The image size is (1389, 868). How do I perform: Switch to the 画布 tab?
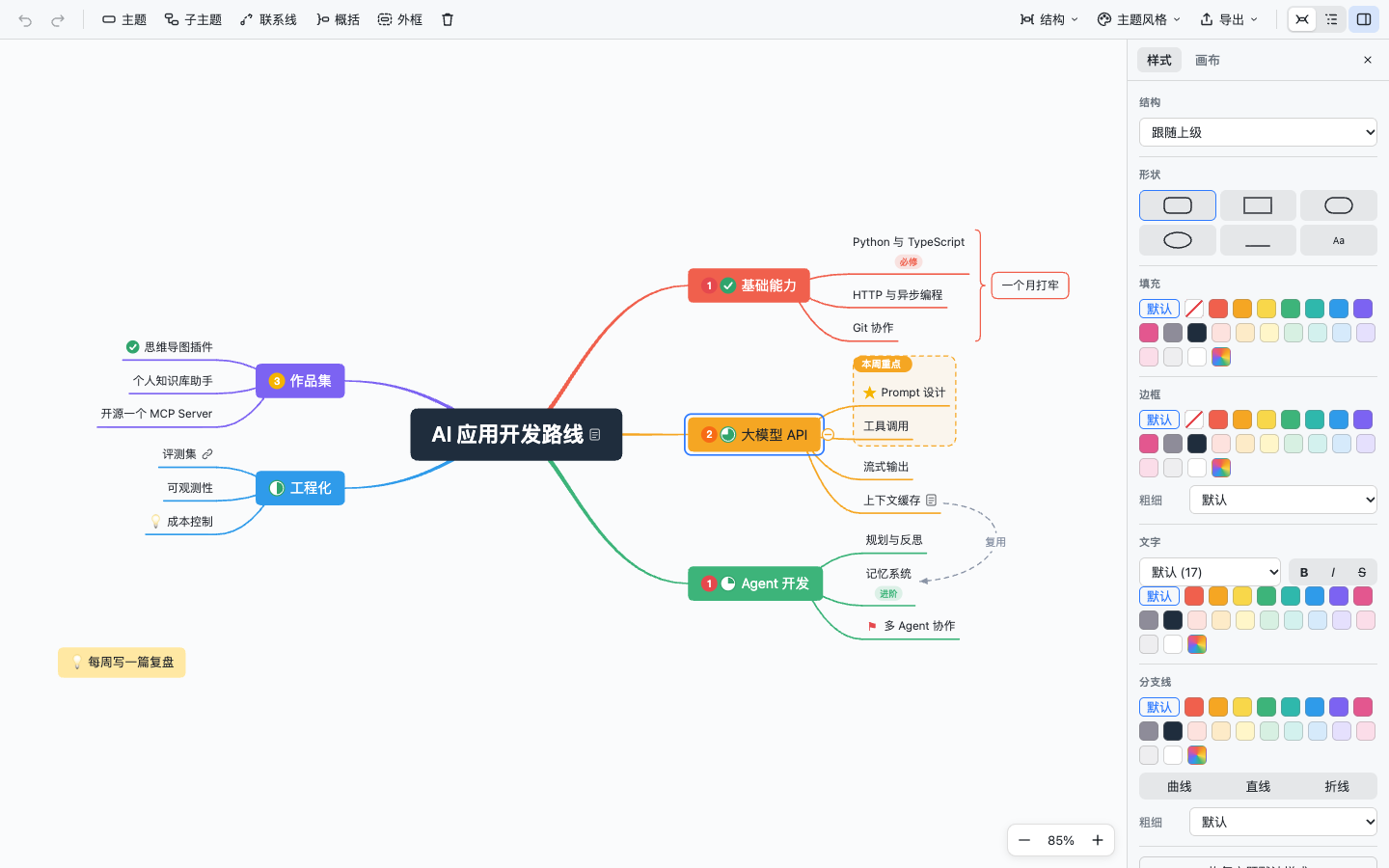(1208, 60)
